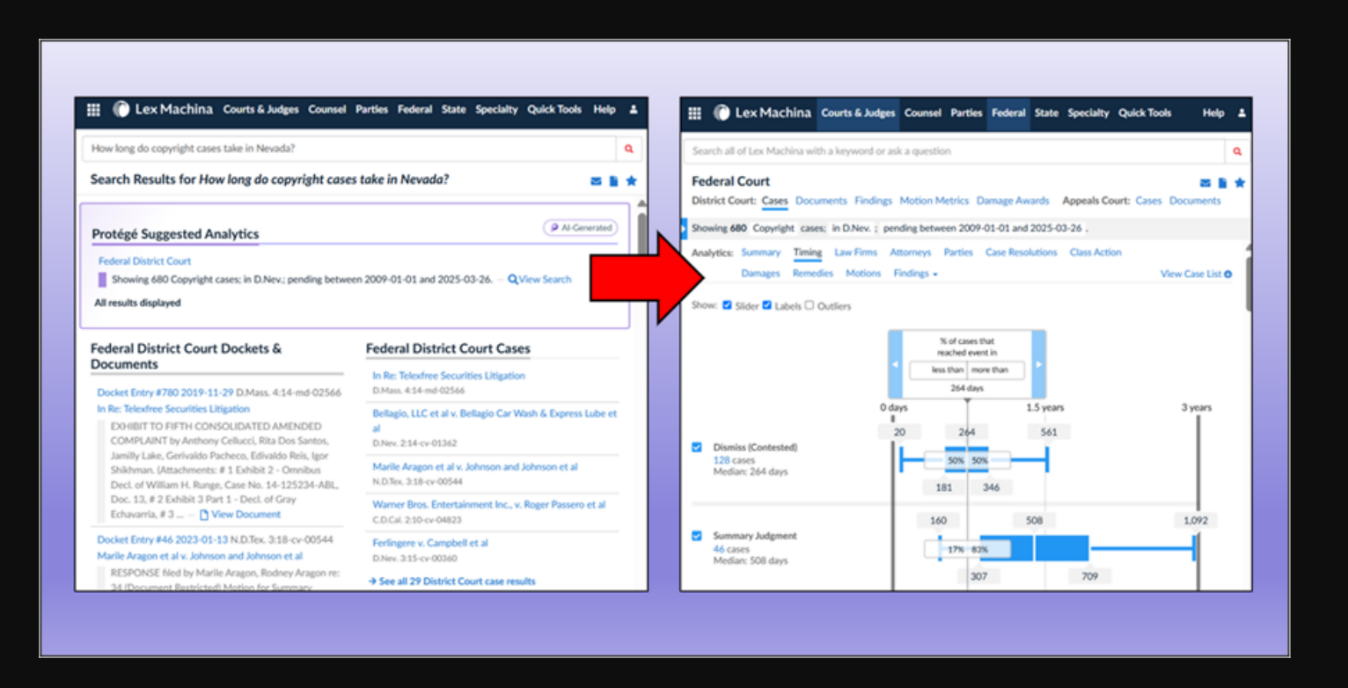The width and height of the screenshot is (1348, 688).
Task: Uncheck the Slider checkbox in Show options
Action: (727, 305)
